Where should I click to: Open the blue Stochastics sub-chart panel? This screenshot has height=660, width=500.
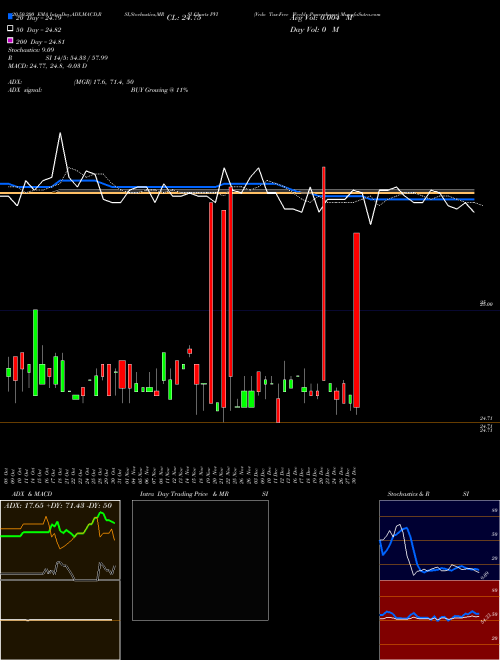(439, 540)
